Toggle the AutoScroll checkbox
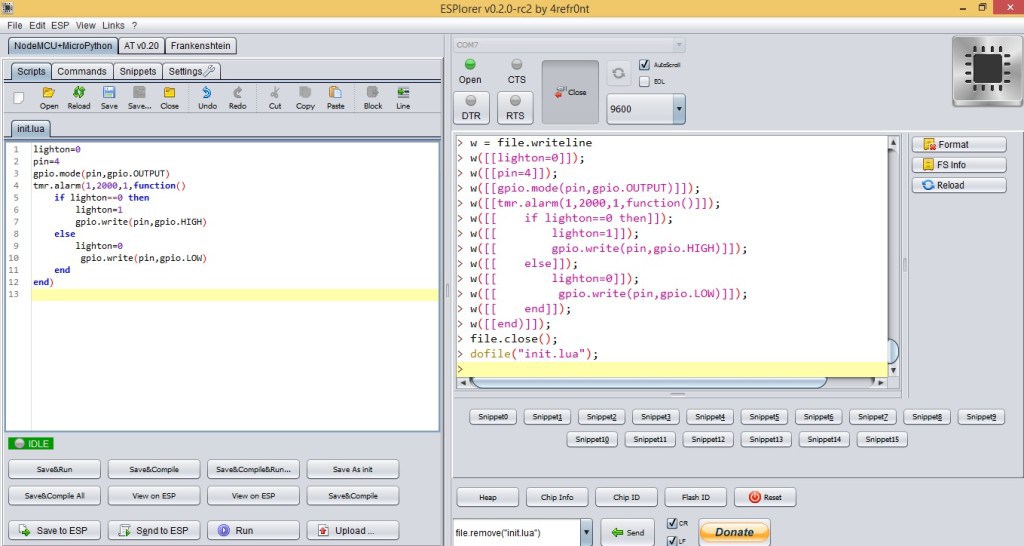 pos(645,64)
